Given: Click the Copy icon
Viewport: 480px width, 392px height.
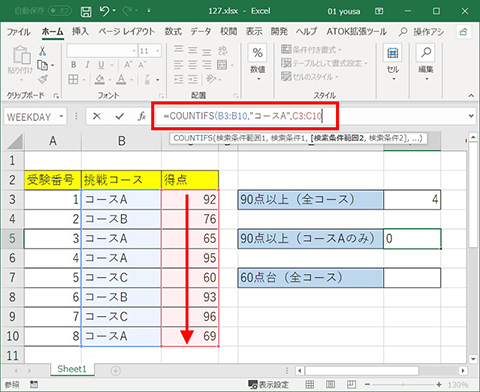Looking at the screenshot, I should click(42, 65).
